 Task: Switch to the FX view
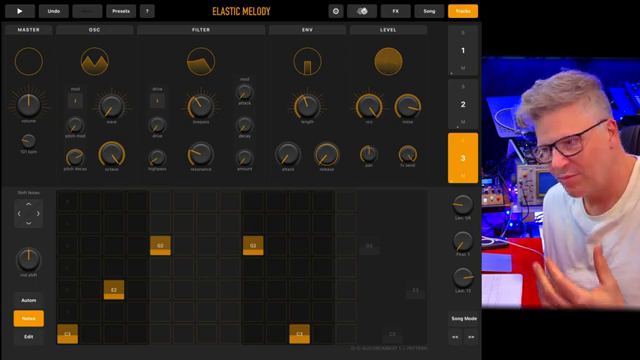click(x=396, y=11)
